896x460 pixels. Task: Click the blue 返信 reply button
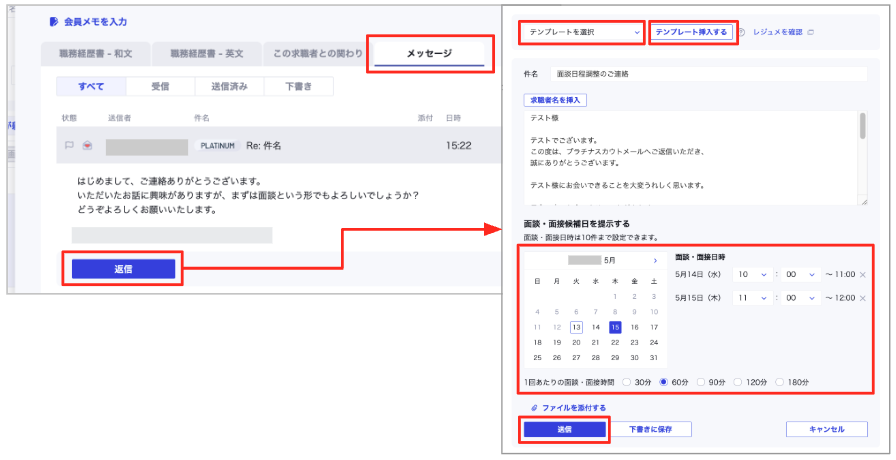click(123, 269)
